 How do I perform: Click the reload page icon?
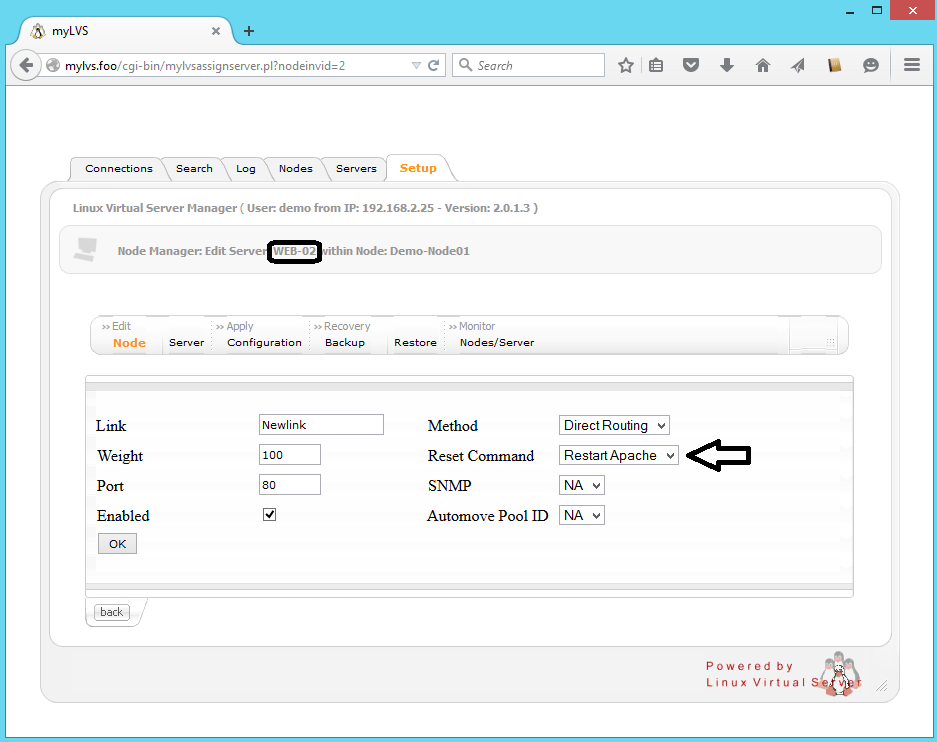click(x=434, y=66)
